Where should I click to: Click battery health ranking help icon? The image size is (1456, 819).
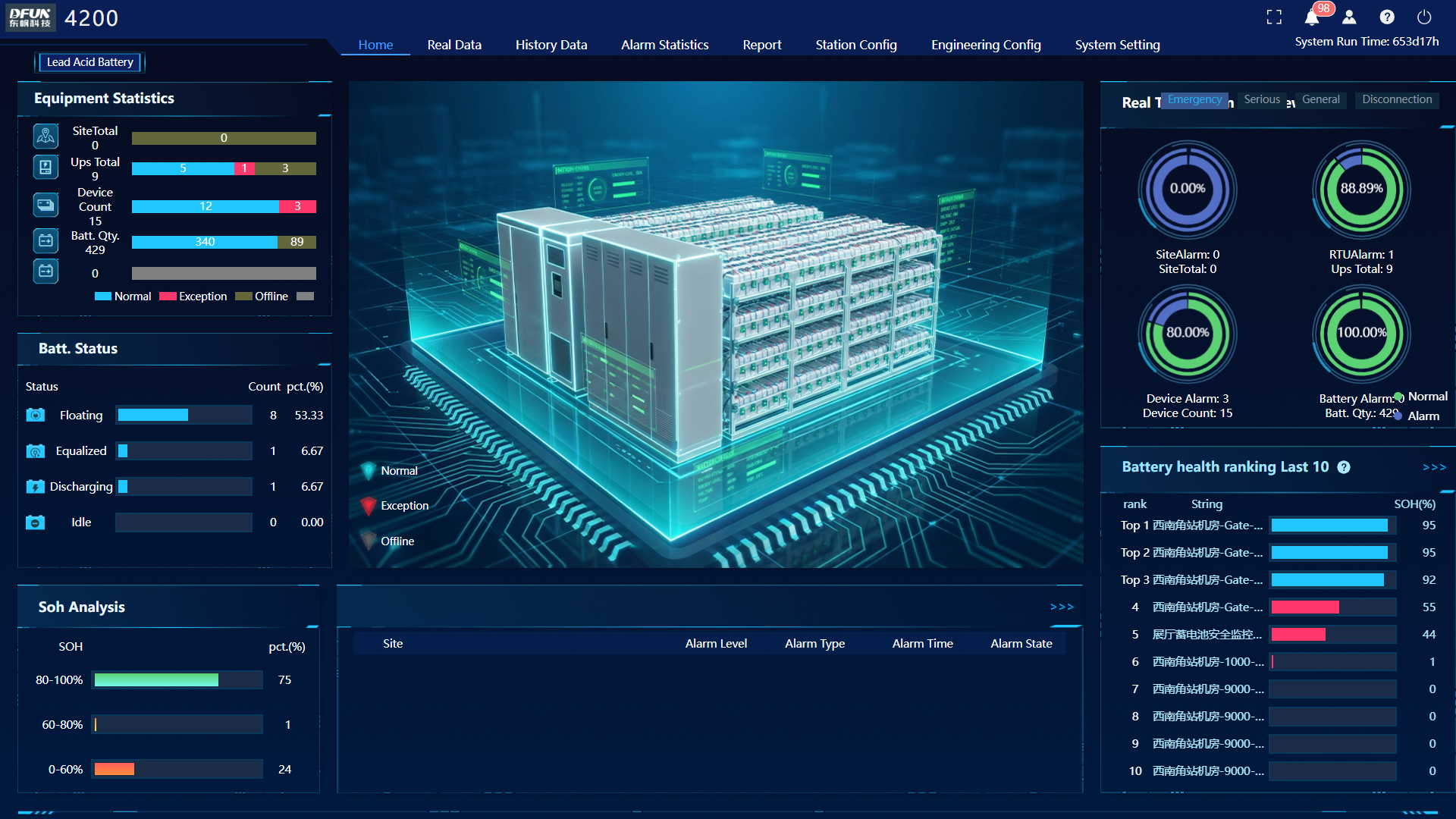click(1344, 467)
